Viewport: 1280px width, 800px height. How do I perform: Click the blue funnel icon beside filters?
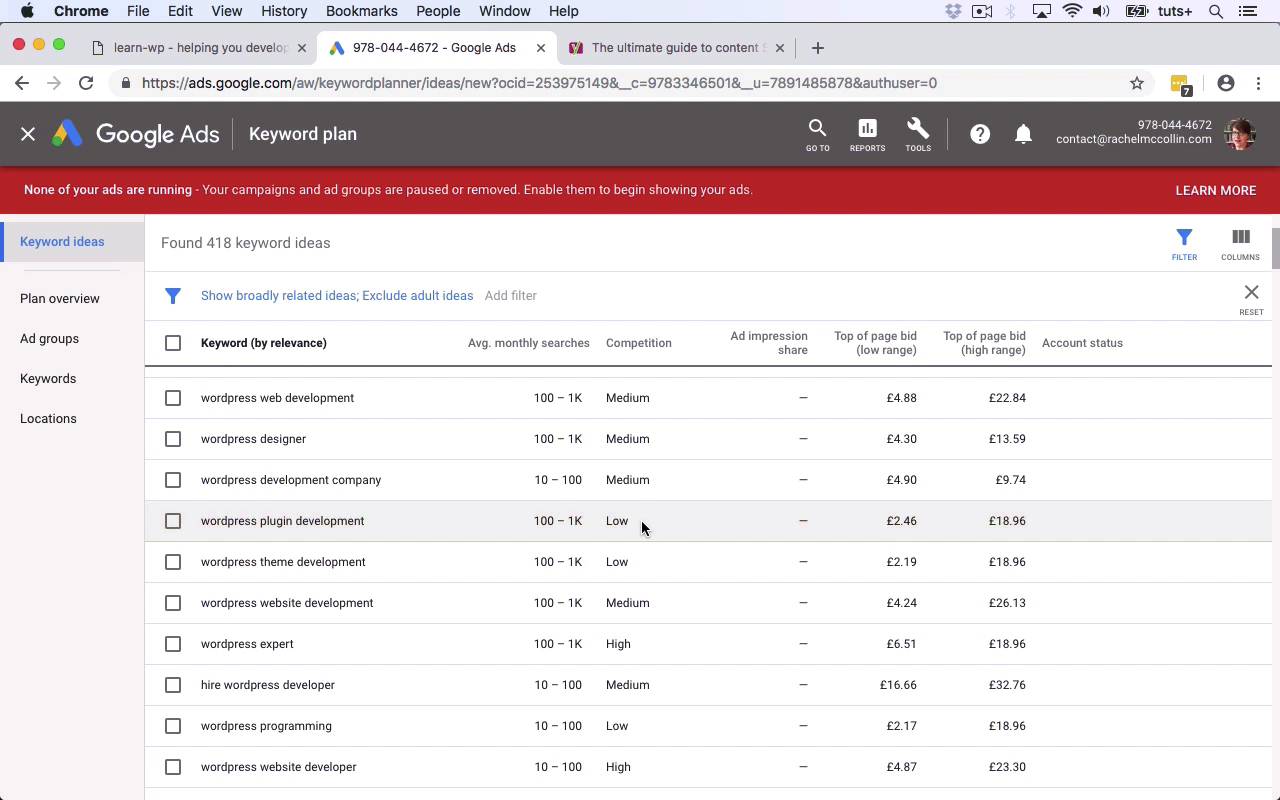(x=173, y=296)
